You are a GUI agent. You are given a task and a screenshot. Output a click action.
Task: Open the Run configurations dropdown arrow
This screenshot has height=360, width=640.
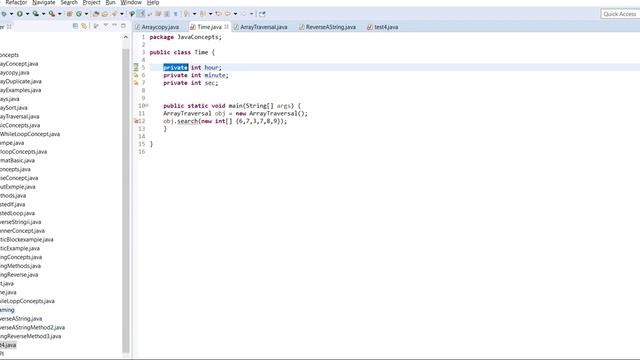click(x=27, y=14)
